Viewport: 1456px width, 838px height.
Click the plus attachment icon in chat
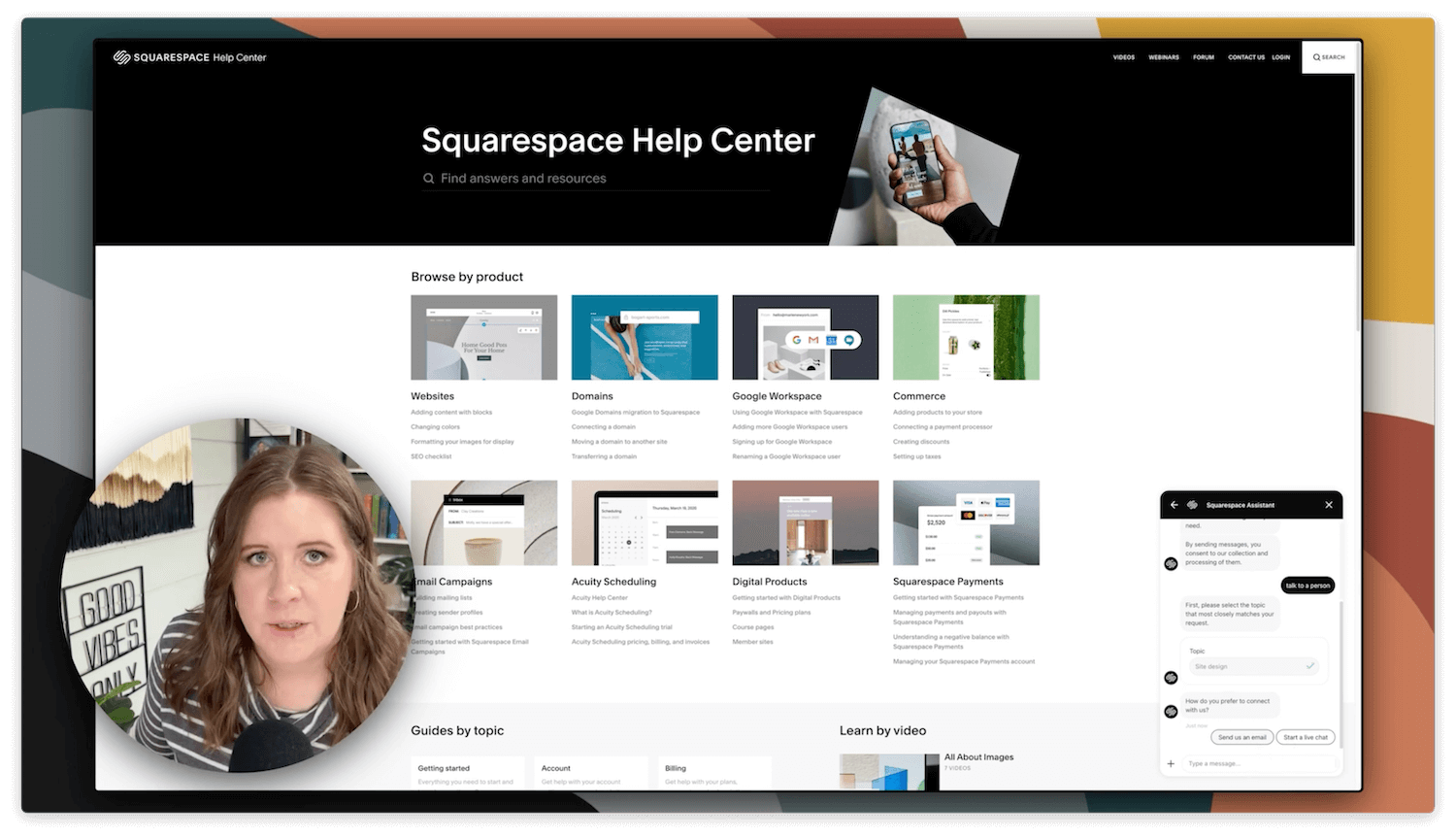coord(1171,764)
